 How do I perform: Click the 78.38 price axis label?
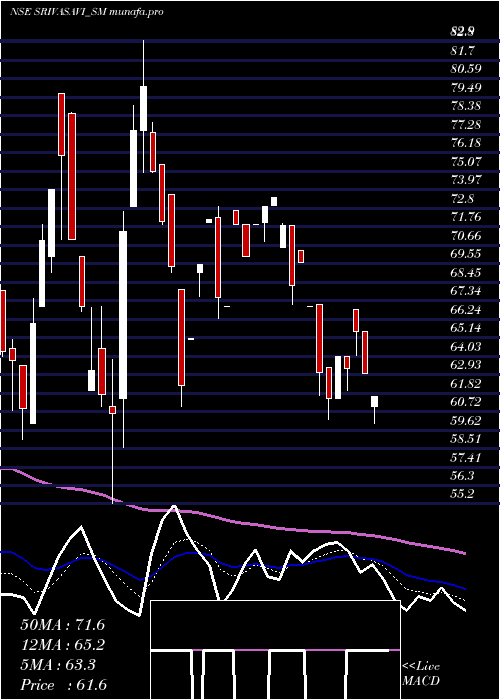pos(466,106)
